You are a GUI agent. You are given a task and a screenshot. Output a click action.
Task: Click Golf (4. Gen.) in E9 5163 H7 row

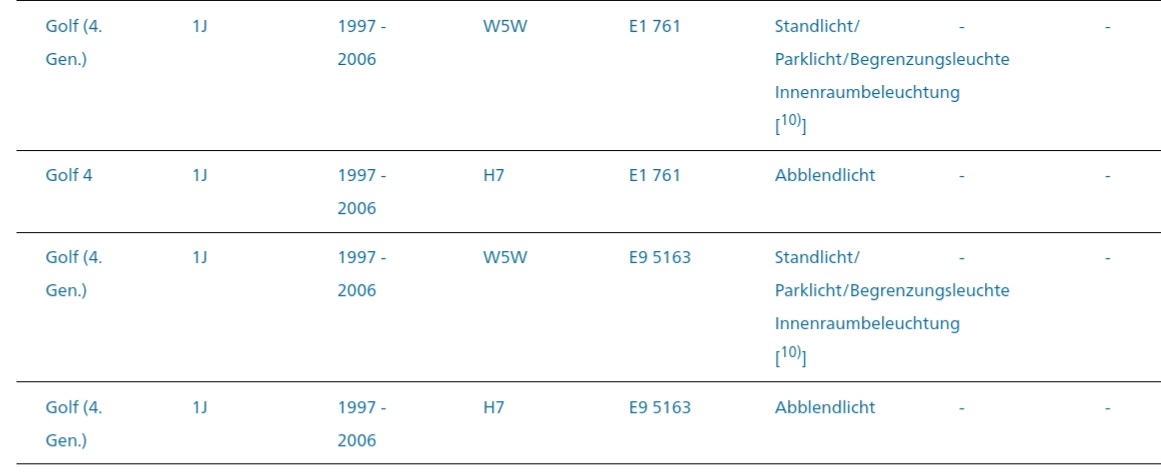(x=74, y=407)
